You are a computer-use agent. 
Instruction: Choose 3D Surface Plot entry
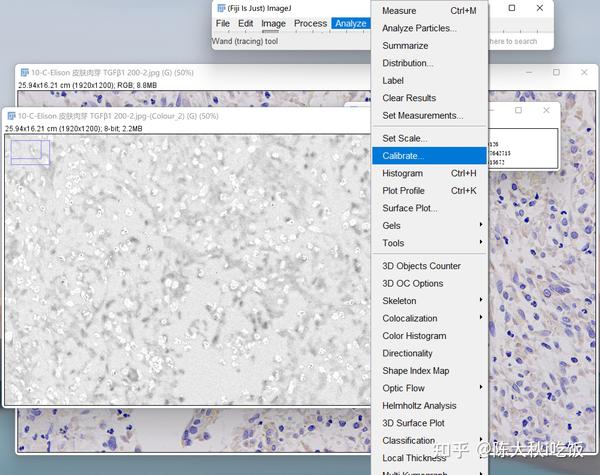click(429, 423)
